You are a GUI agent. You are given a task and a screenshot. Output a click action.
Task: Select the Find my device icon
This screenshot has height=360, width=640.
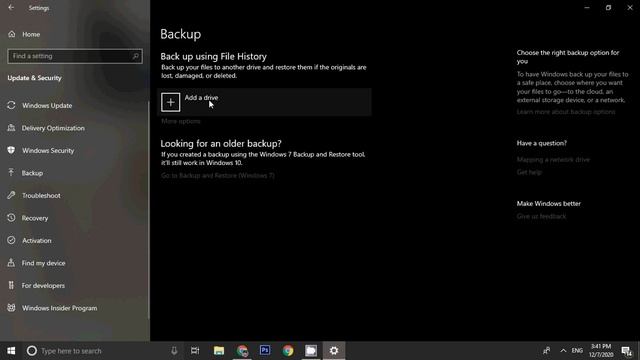(x=11, y=263)
